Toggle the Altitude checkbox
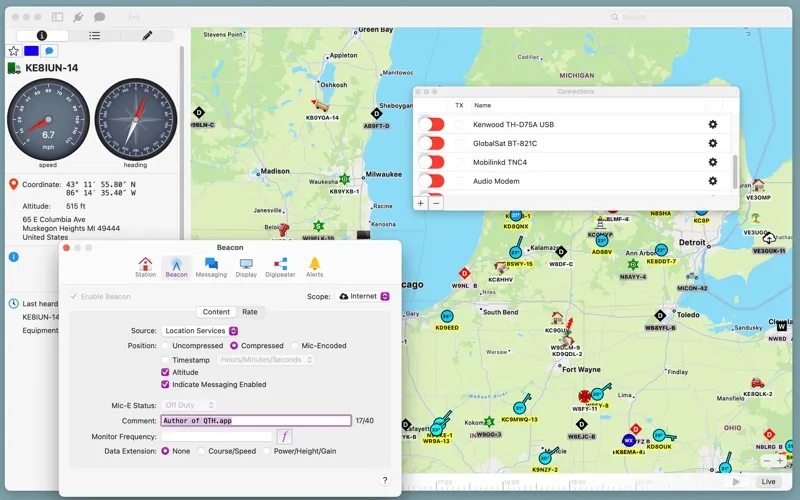 [165, 372]
